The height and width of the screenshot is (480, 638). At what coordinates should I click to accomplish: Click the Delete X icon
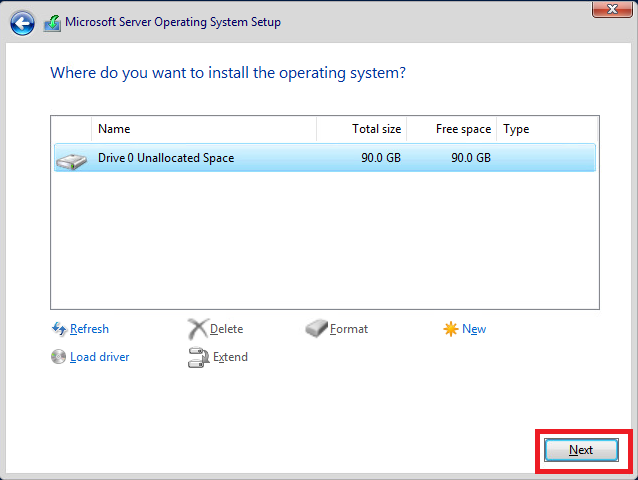click(197, 329)
